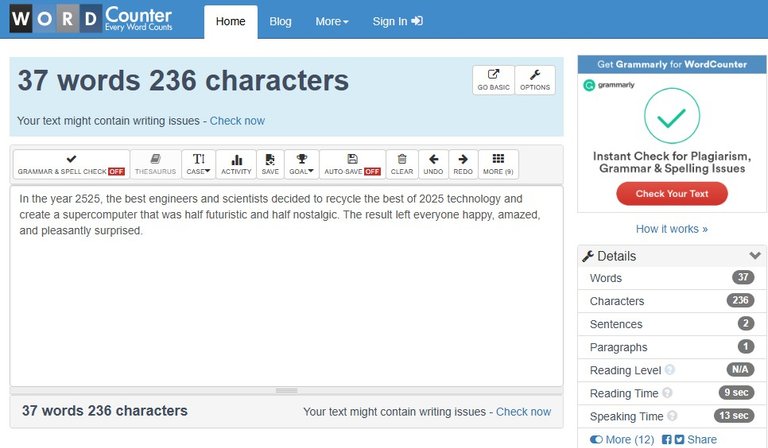Click the Undo arrow
This screenshot has height=448, width=768.
433,165
